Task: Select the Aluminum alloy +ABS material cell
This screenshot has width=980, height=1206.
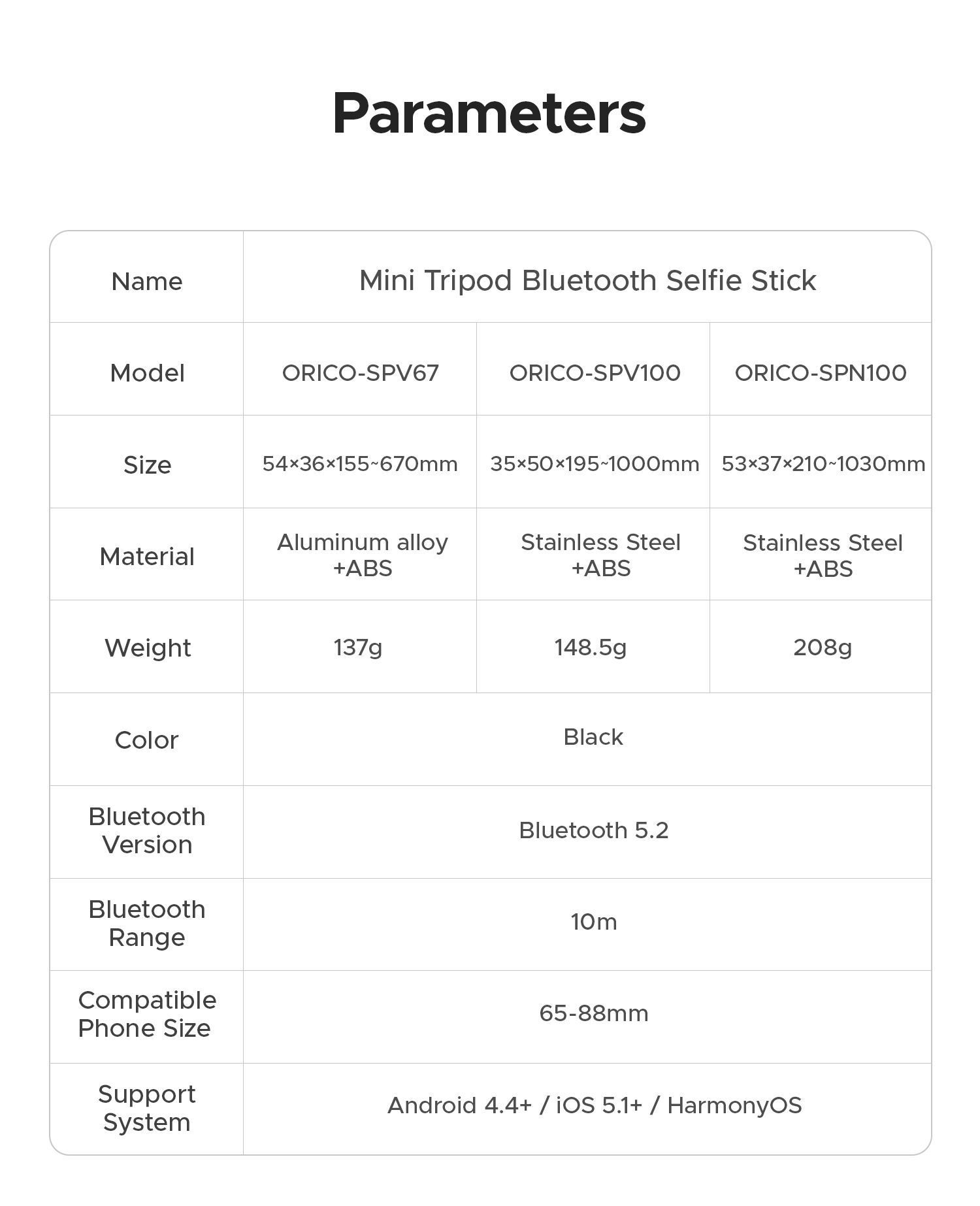Action: 363,555
